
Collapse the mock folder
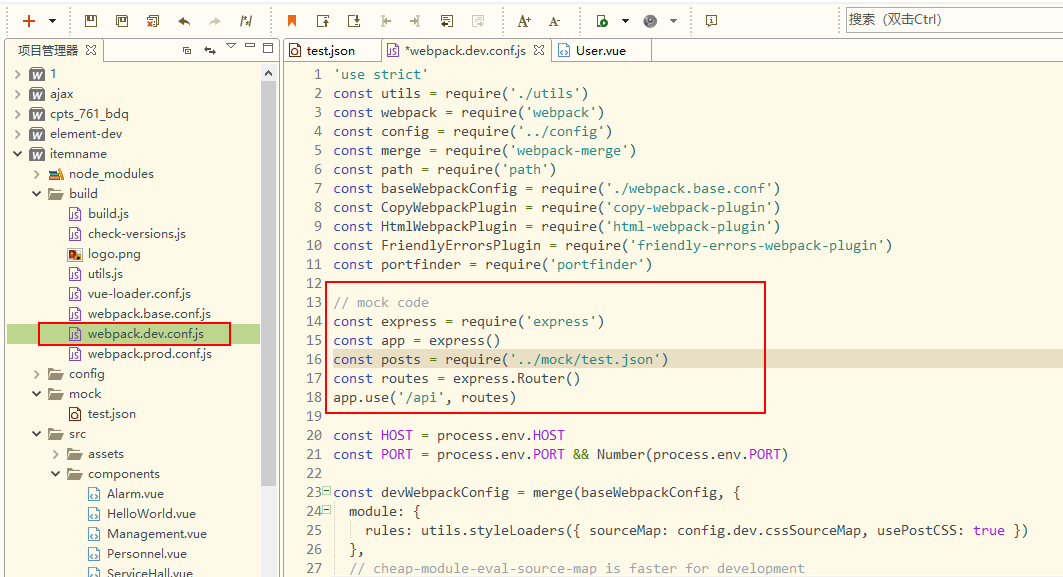[37, 394]
